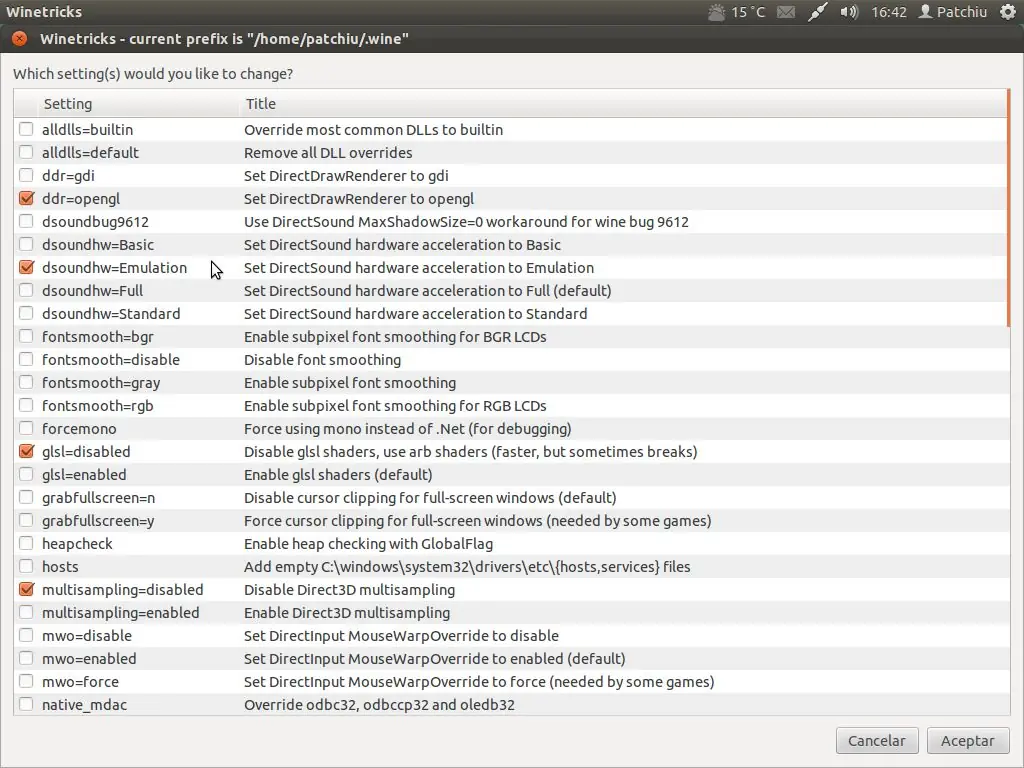
Task: Confirm with the Aceptar button
Action: click(x=968, y=741)
